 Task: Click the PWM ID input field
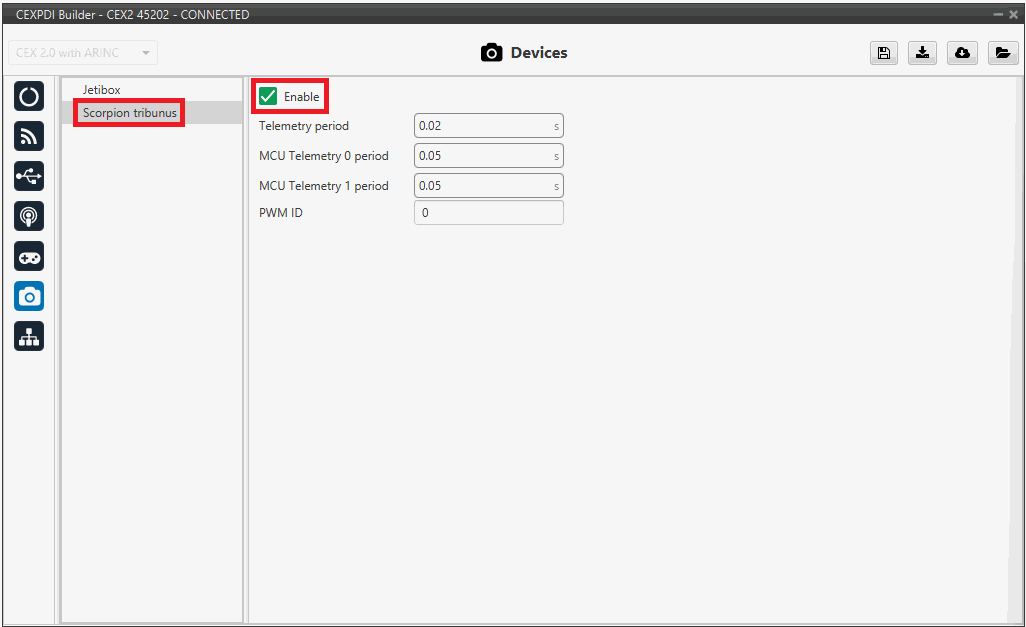[488, 213]
